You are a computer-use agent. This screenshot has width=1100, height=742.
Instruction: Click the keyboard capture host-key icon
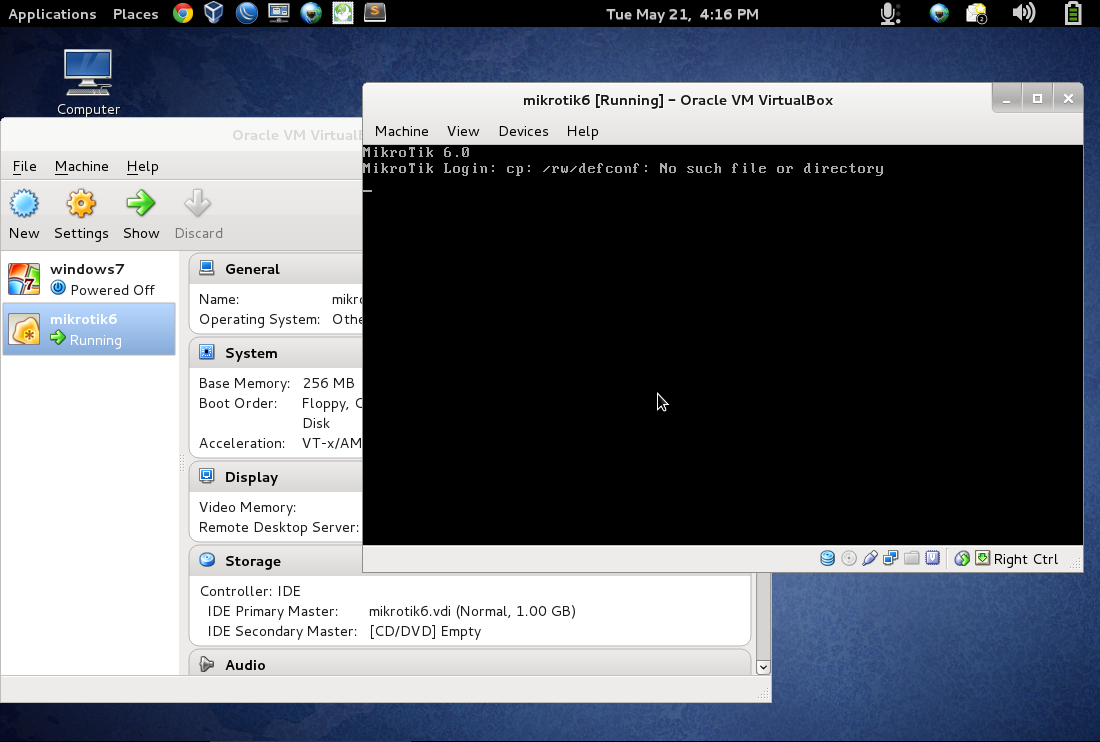tap(983, 558)
